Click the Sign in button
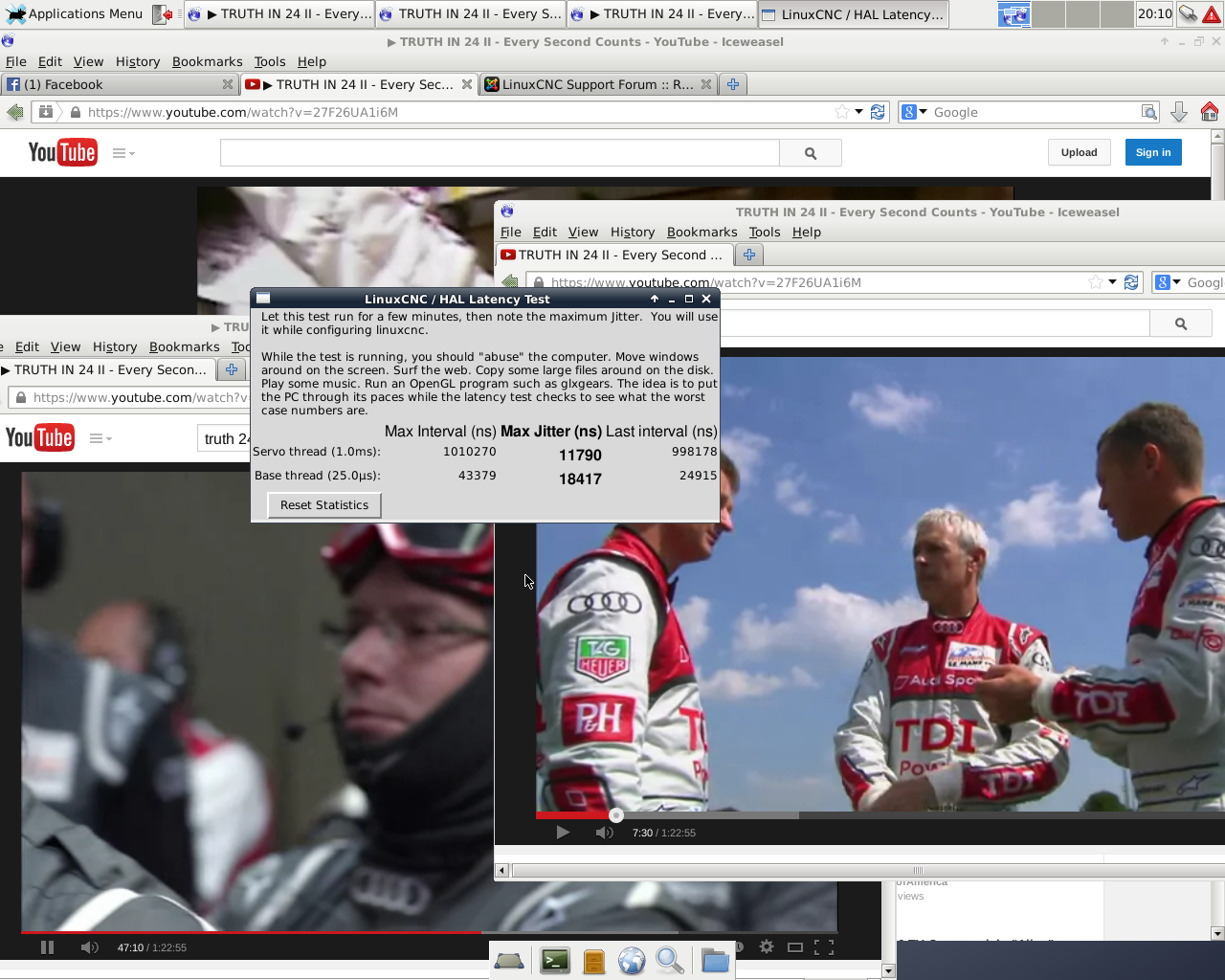 coord(1153,152)
